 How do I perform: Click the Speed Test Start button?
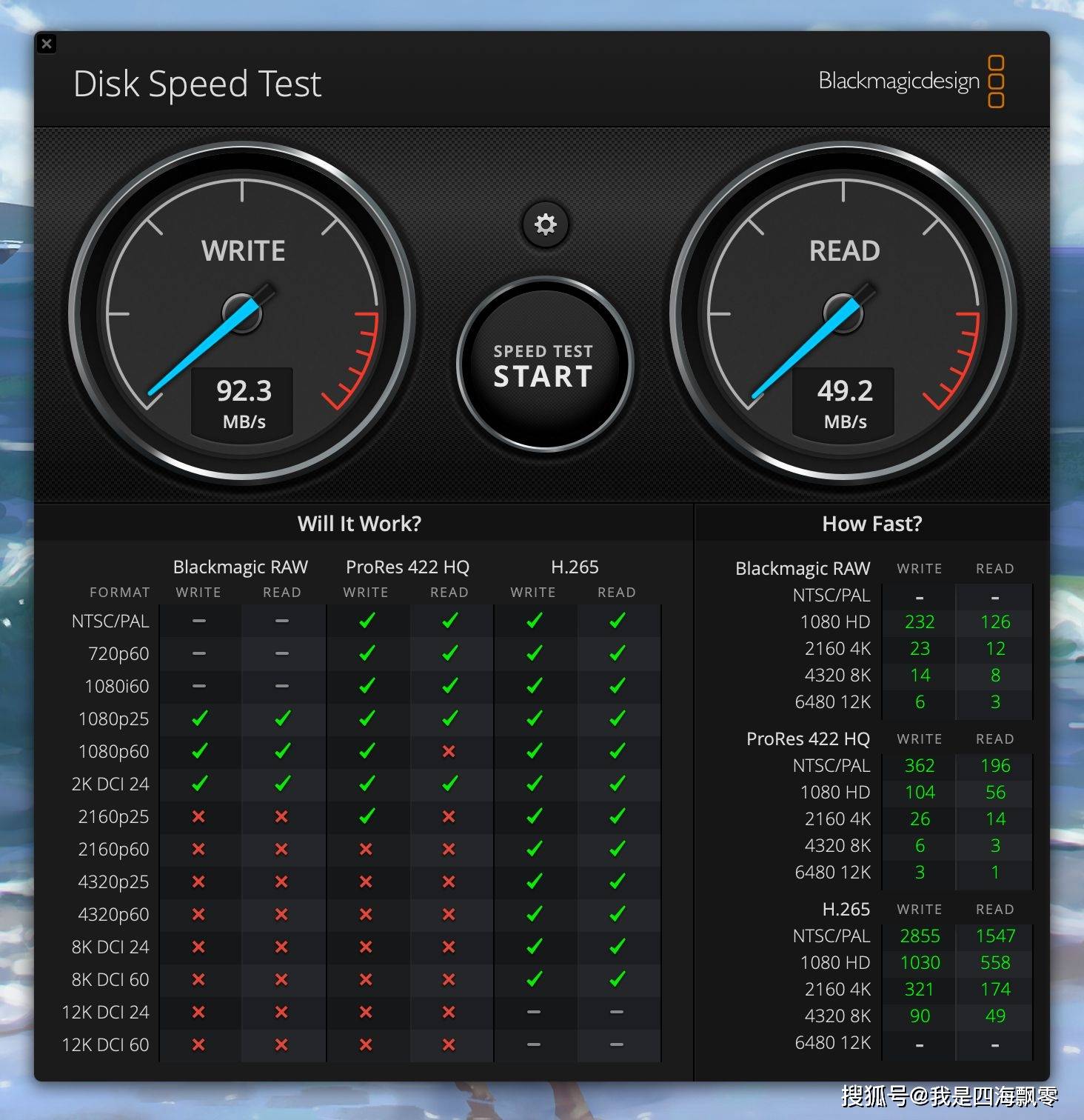click(544, 365)
